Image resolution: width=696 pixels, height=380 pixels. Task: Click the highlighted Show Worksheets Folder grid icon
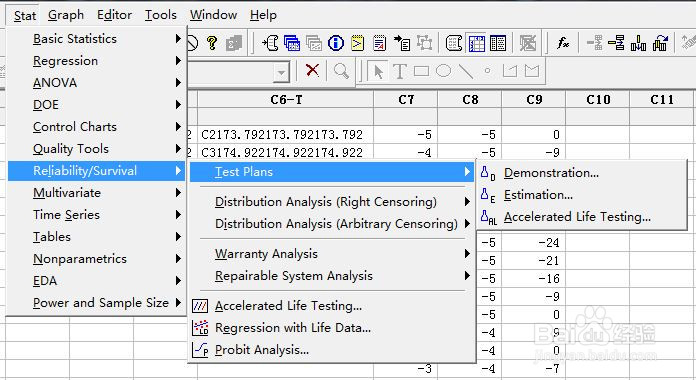[476, 43]
